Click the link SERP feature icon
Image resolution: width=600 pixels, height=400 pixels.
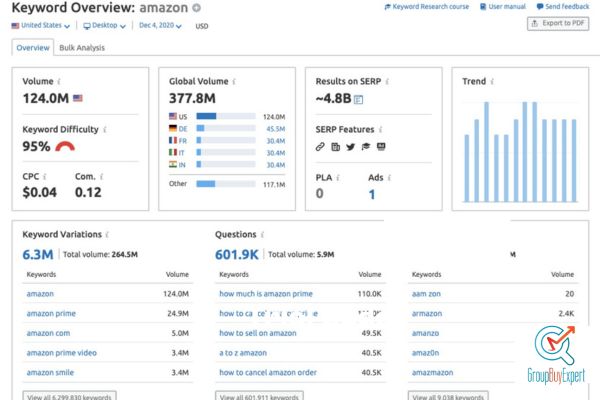pyautogui.click(x=320, y=147)
